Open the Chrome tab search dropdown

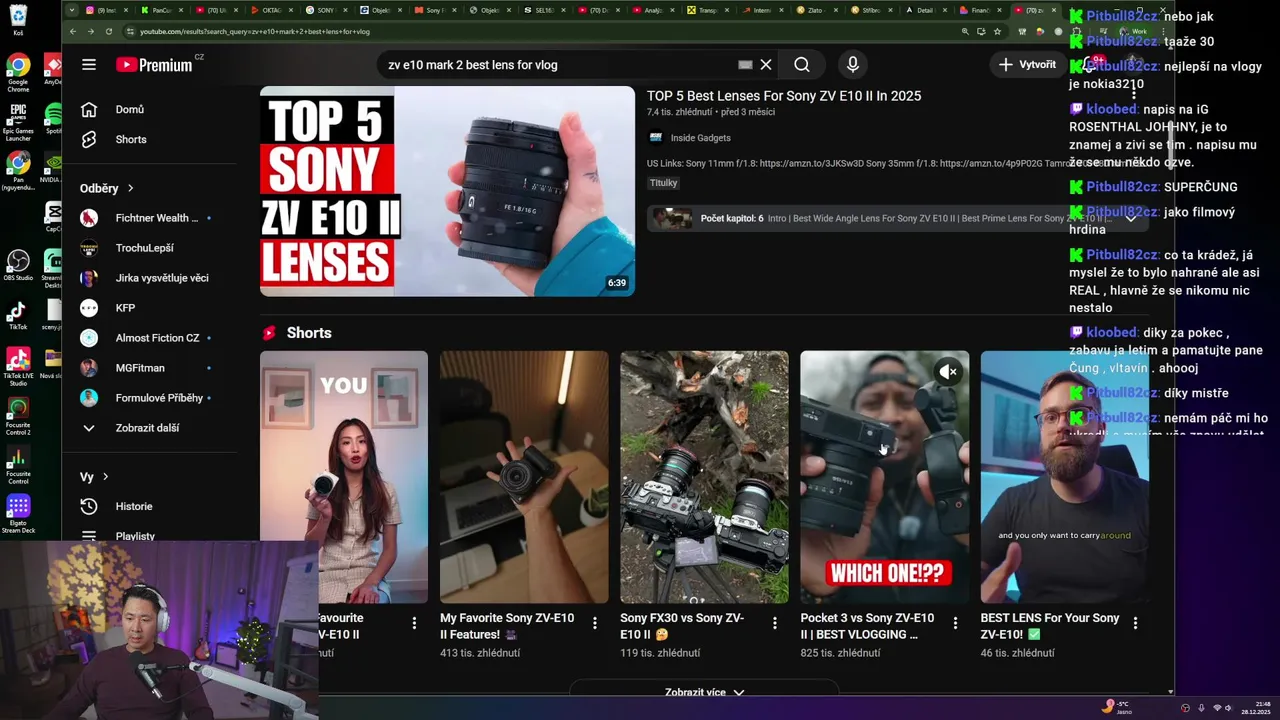pyautogui.click(x=72, y=10)
